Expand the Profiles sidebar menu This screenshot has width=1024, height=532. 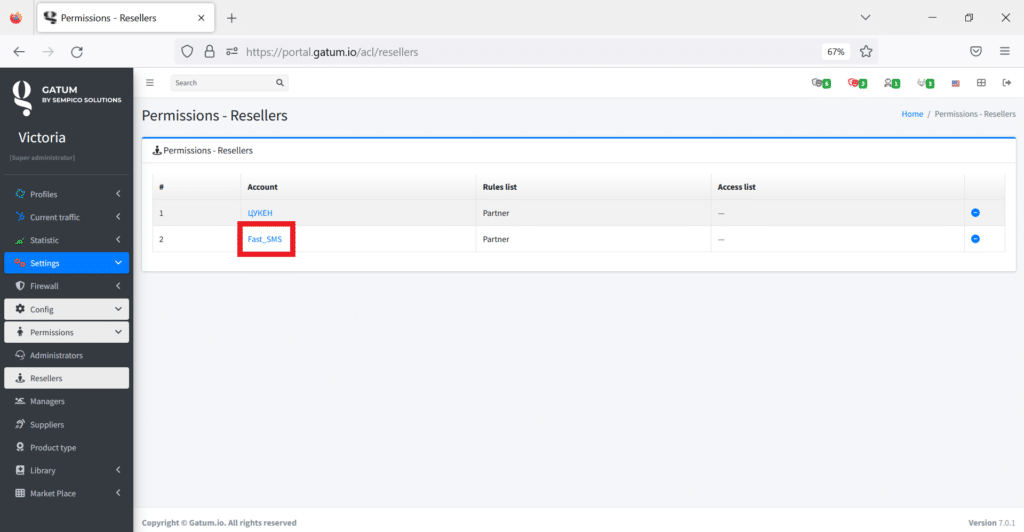coord(66,194)
